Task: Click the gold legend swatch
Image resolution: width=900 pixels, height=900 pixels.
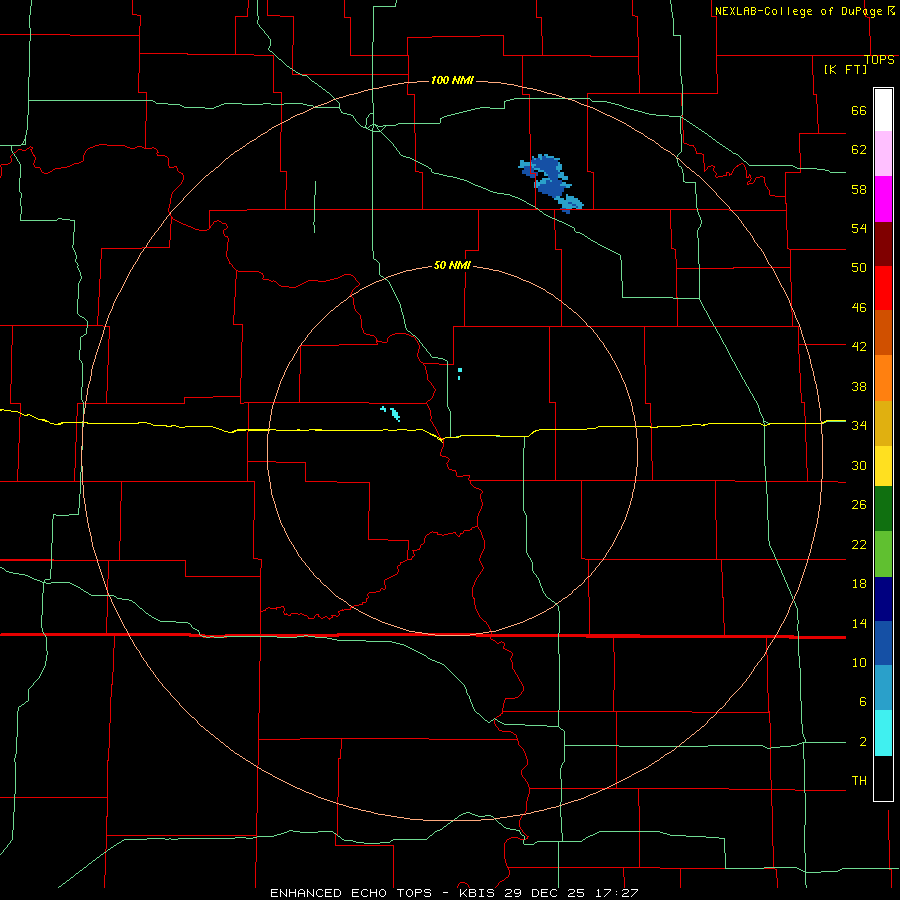Action: (x=883, y=424)
